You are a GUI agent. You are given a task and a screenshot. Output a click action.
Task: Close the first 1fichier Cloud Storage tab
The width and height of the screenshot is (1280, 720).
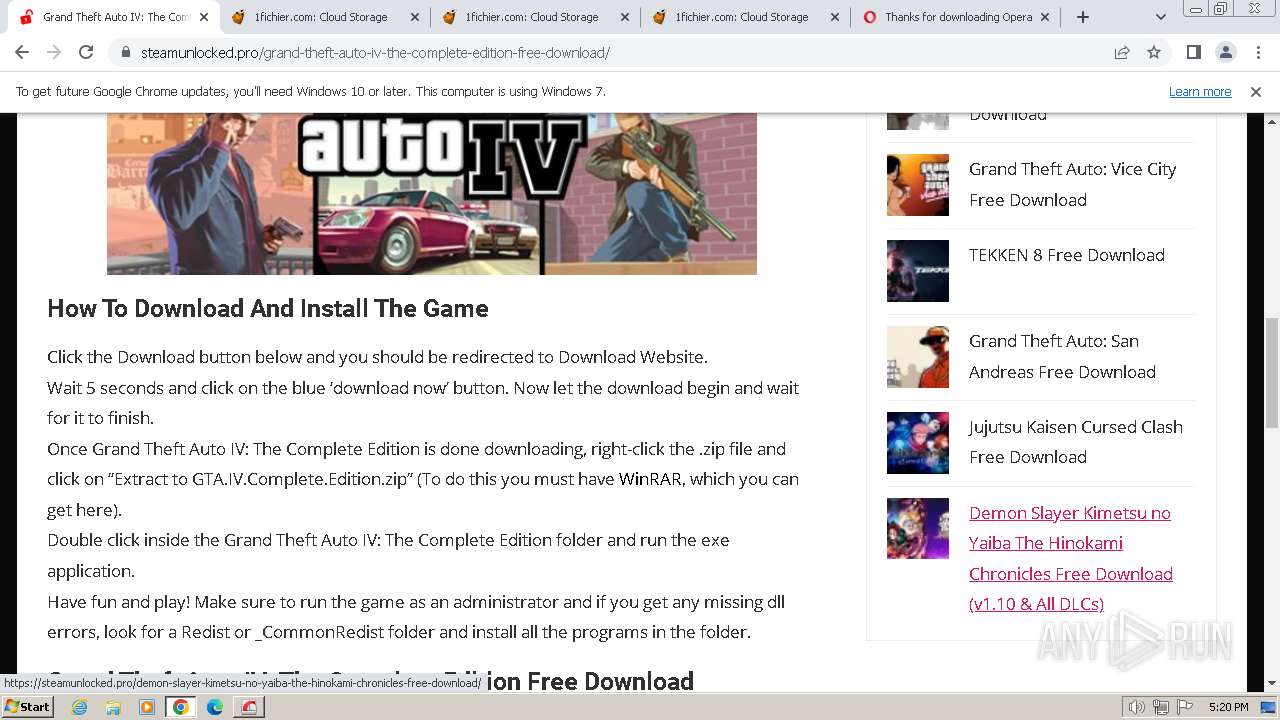coord(415,17)
